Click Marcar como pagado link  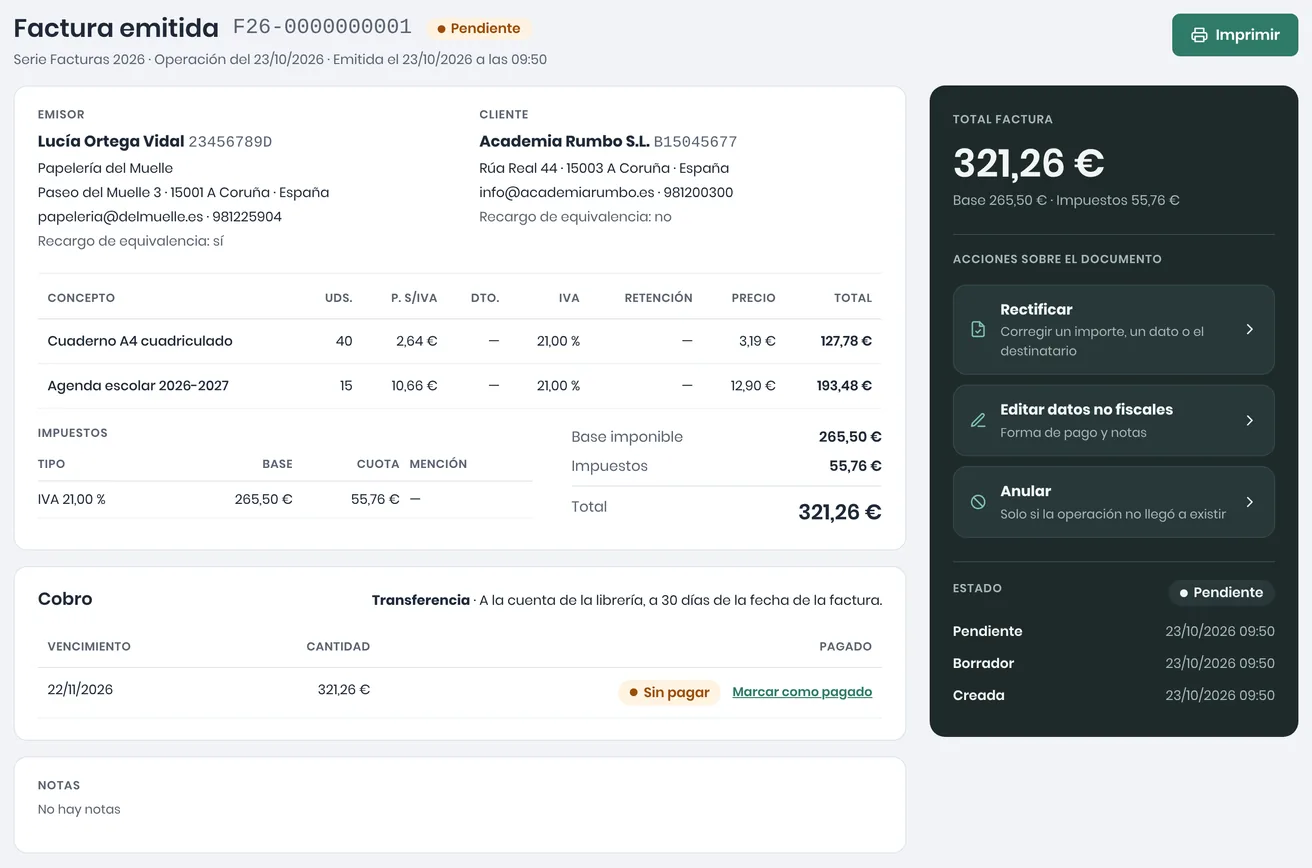pyautogui.click(x=802, y=692)
